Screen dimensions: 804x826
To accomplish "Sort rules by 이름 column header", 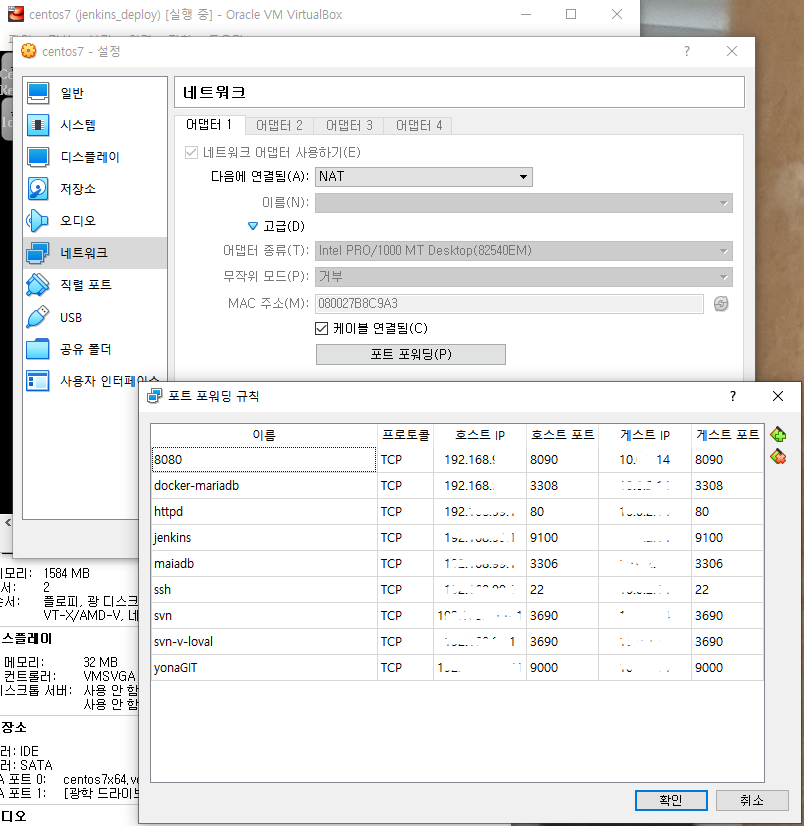I will [x=264, y=435].
